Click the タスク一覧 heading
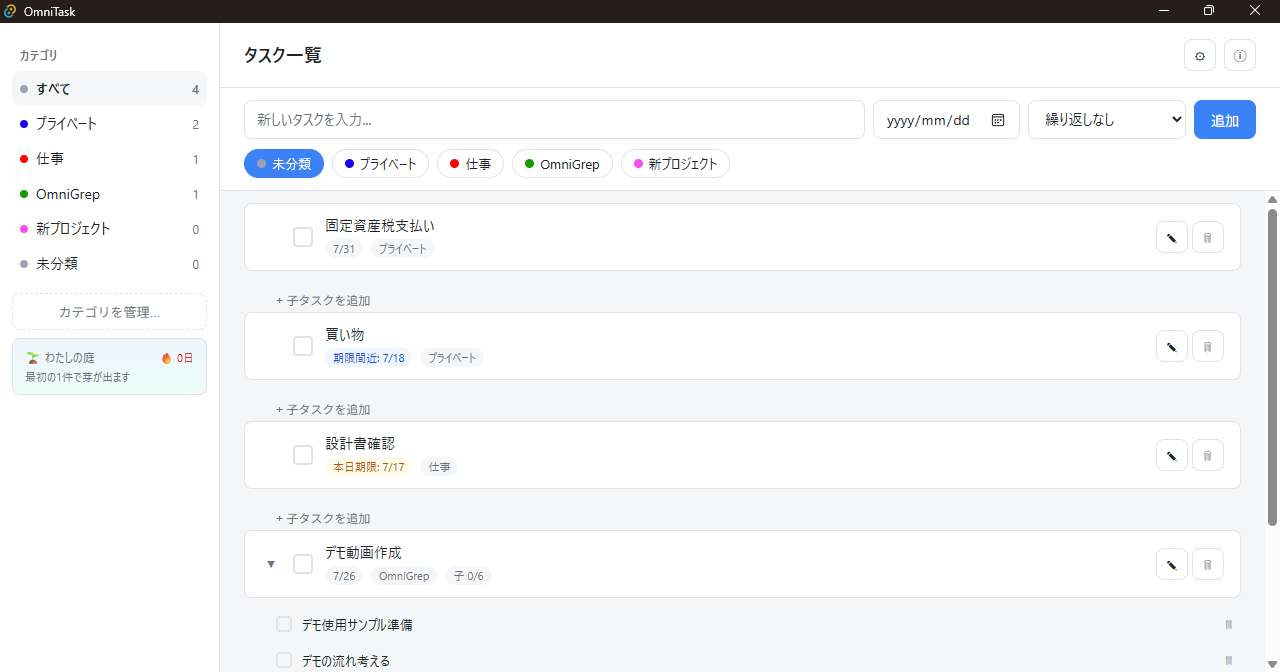Image resolution: width=1280 pixels, height=672 pixels. 283,55
